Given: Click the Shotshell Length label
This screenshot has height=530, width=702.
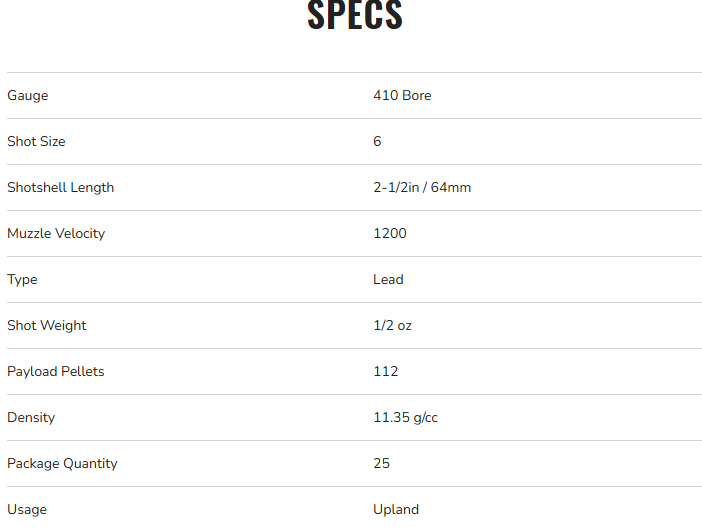Looking at the screenshot, I should click(60, 188).
